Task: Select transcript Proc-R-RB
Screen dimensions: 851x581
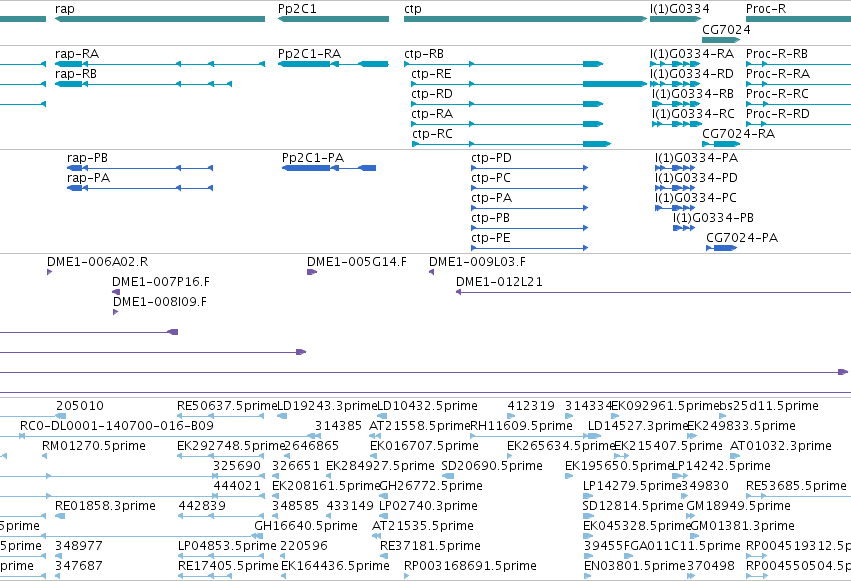Action: (x=777, y=54)
